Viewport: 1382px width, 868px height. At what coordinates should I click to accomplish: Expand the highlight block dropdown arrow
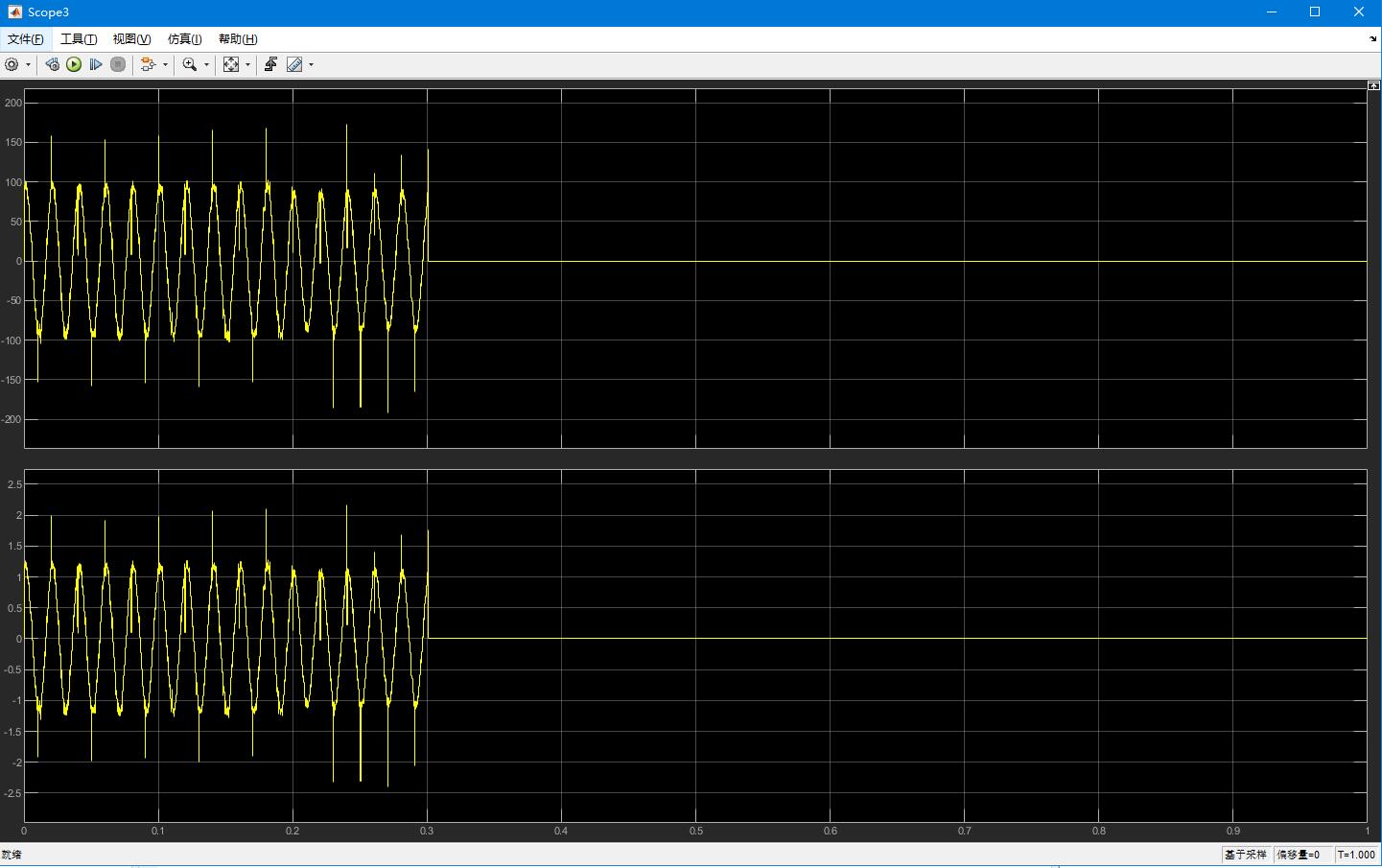[x=165, y=65]
